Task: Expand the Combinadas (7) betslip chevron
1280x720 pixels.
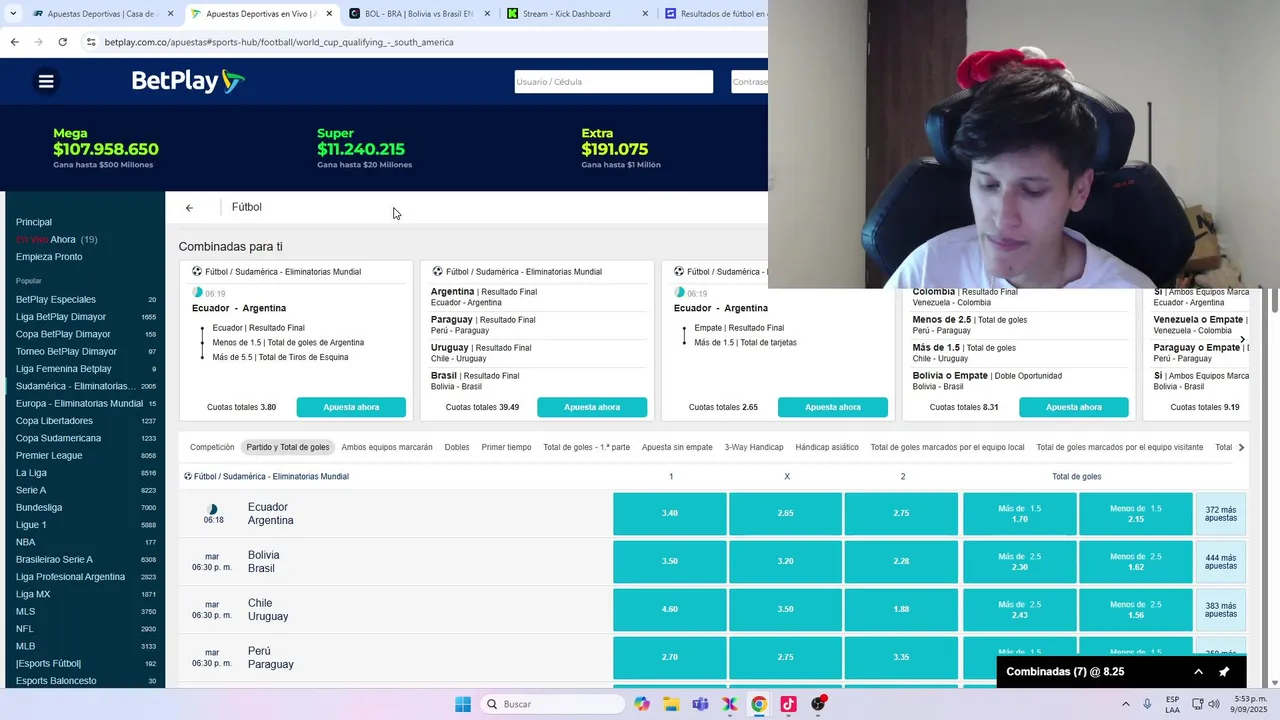Action: [x=1198, y=672]
